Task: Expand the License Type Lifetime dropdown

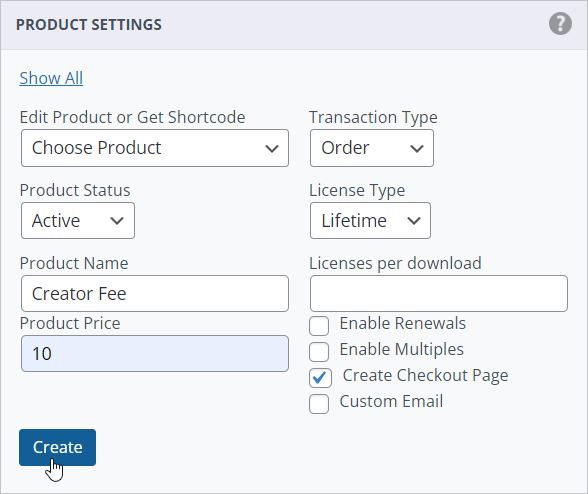Action: [x=370, y=221]
